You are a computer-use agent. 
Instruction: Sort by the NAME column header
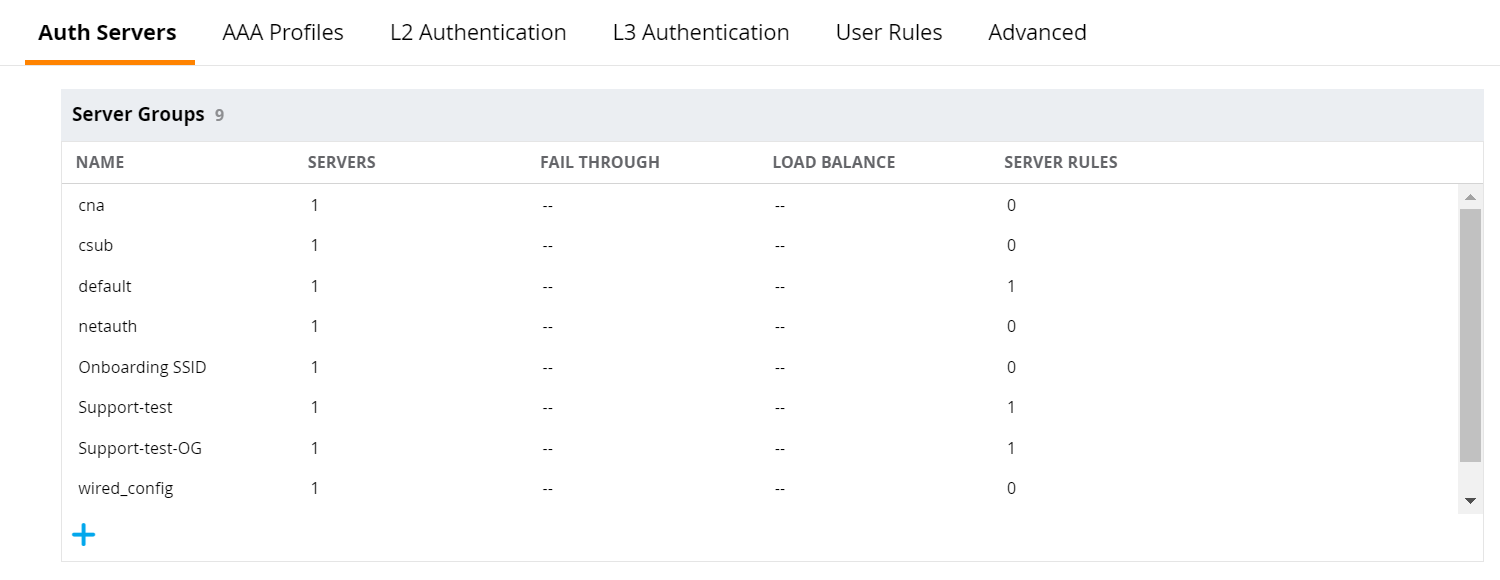[x=100, y=162]
